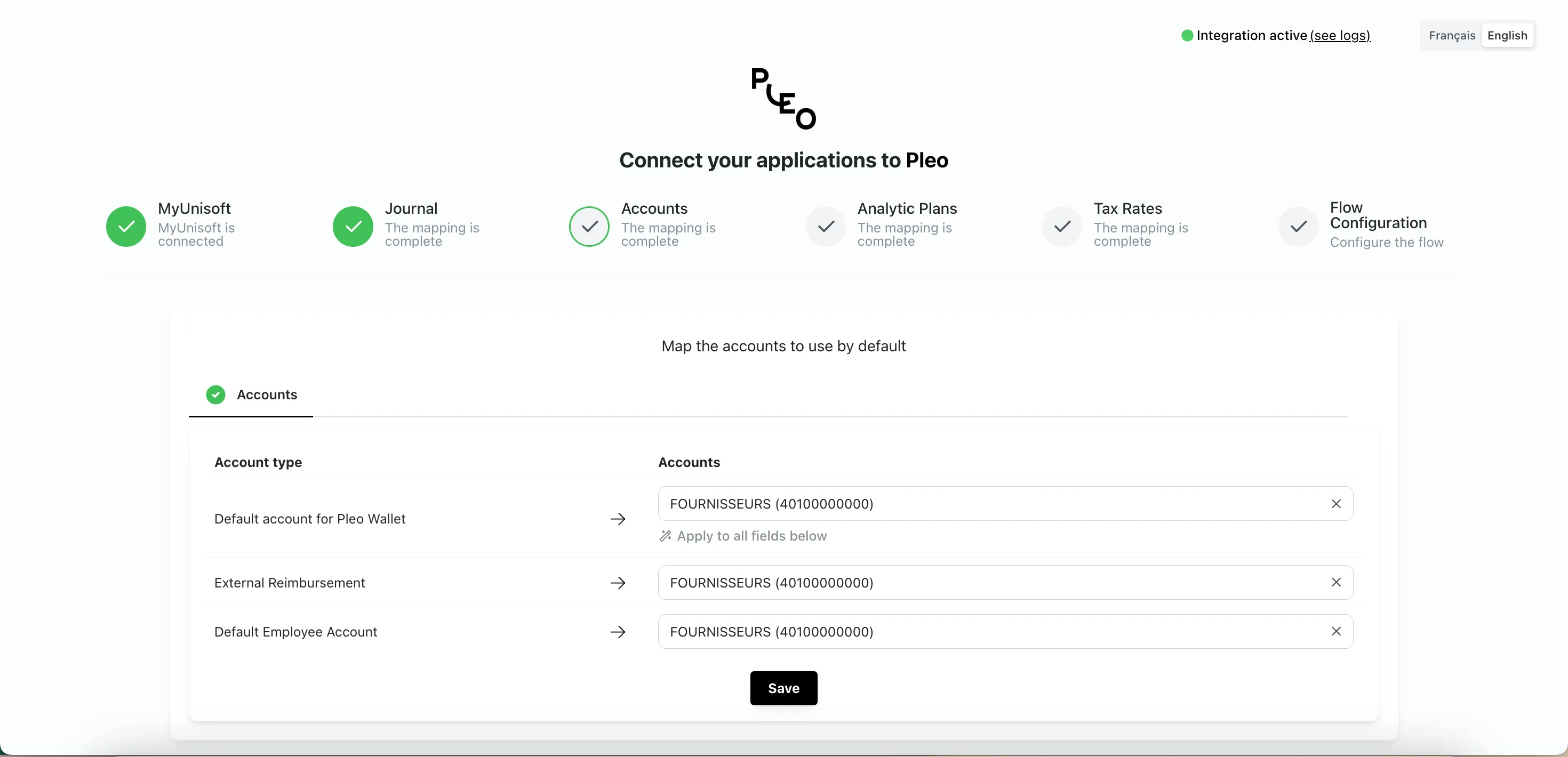Image resolution: width=1568 pixels, height=757 pixels.
Task: Clear the Pleo Wallet account selection
Action: [1335, 504]
